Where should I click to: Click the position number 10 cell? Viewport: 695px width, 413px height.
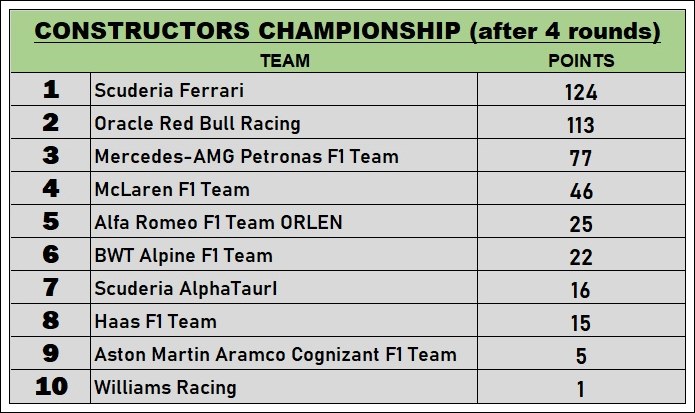[51, 387]
